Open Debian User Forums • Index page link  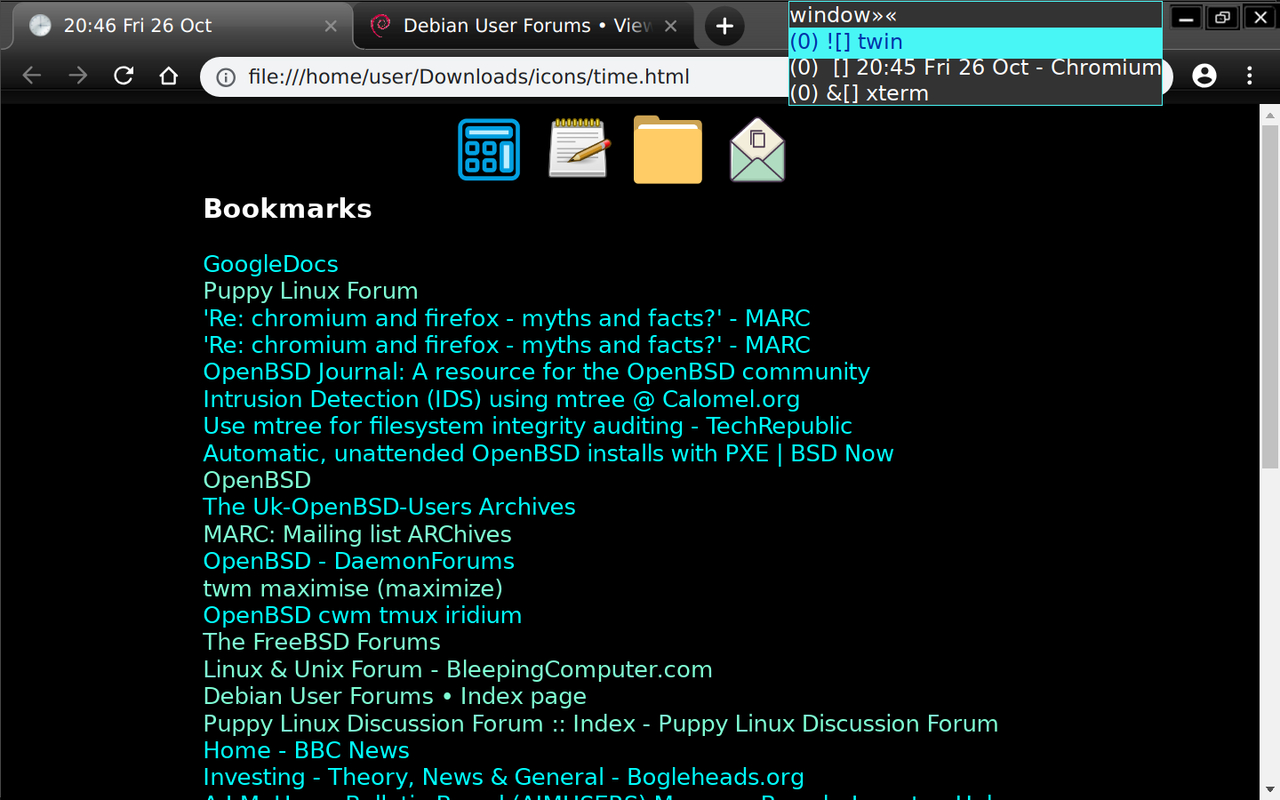(x=395, y=696)
